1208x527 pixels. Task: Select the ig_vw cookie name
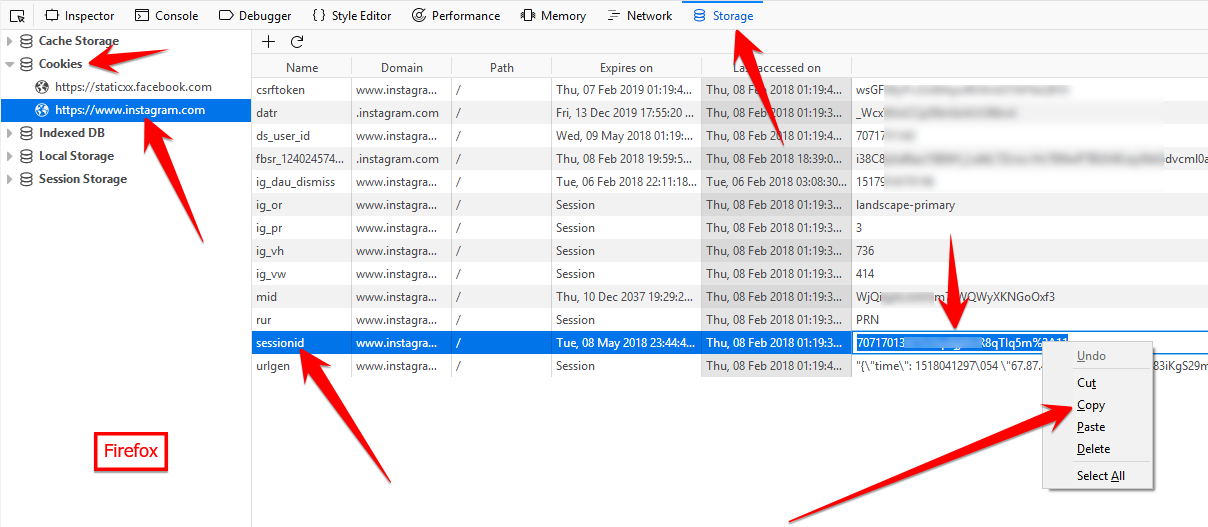click(x=271, y=274)
